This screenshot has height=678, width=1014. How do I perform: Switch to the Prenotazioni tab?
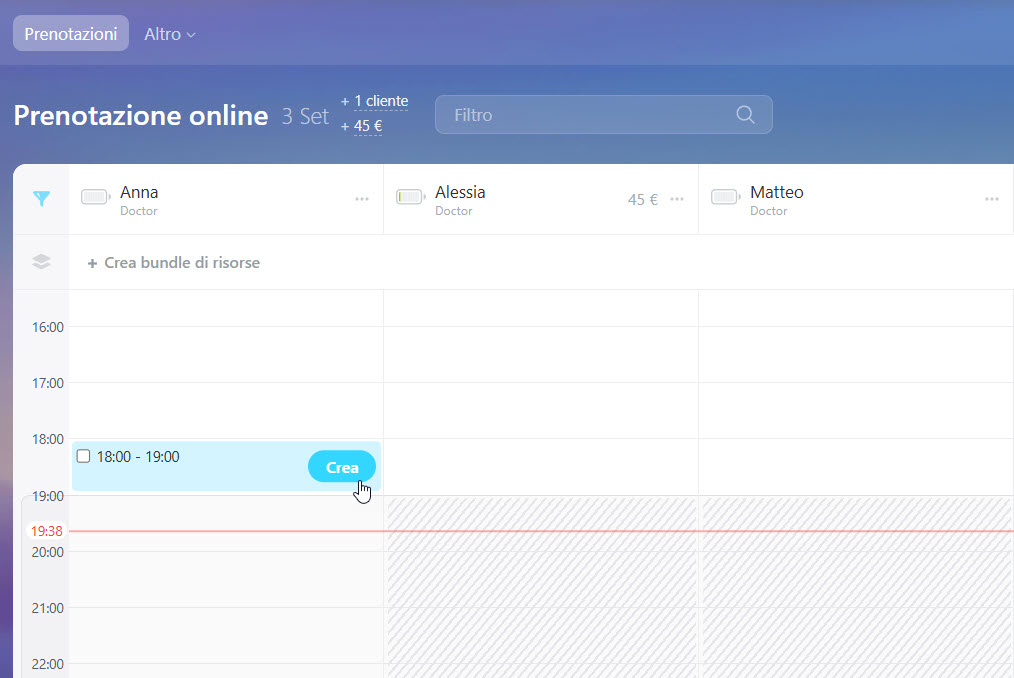click(x=71, y=33)
